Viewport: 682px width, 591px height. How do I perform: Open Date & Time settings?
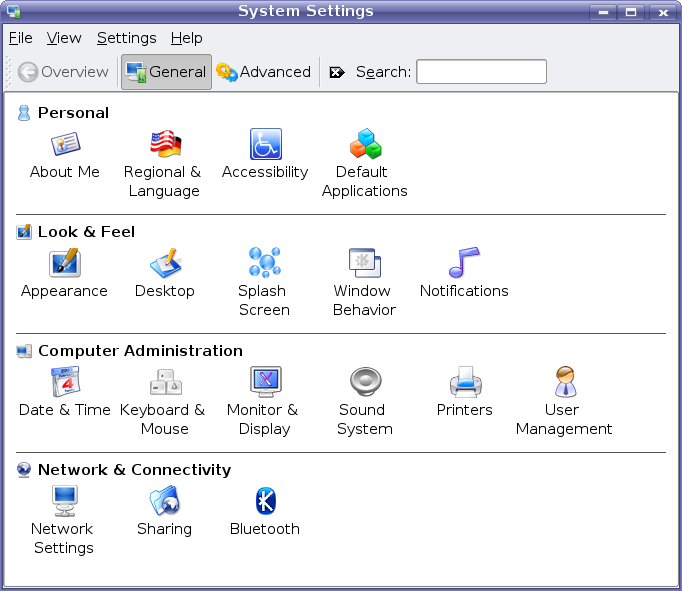tap(65, 384)
